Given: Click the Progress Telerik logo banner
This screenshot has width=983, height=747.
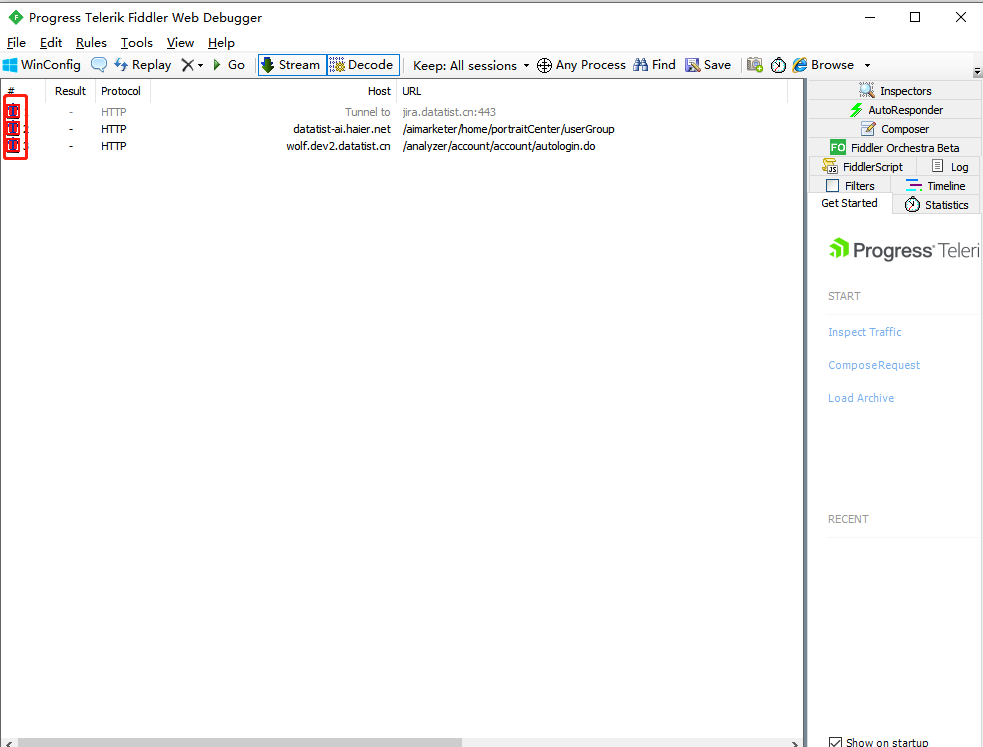Looking at the screenshot, I should point(903,249).
